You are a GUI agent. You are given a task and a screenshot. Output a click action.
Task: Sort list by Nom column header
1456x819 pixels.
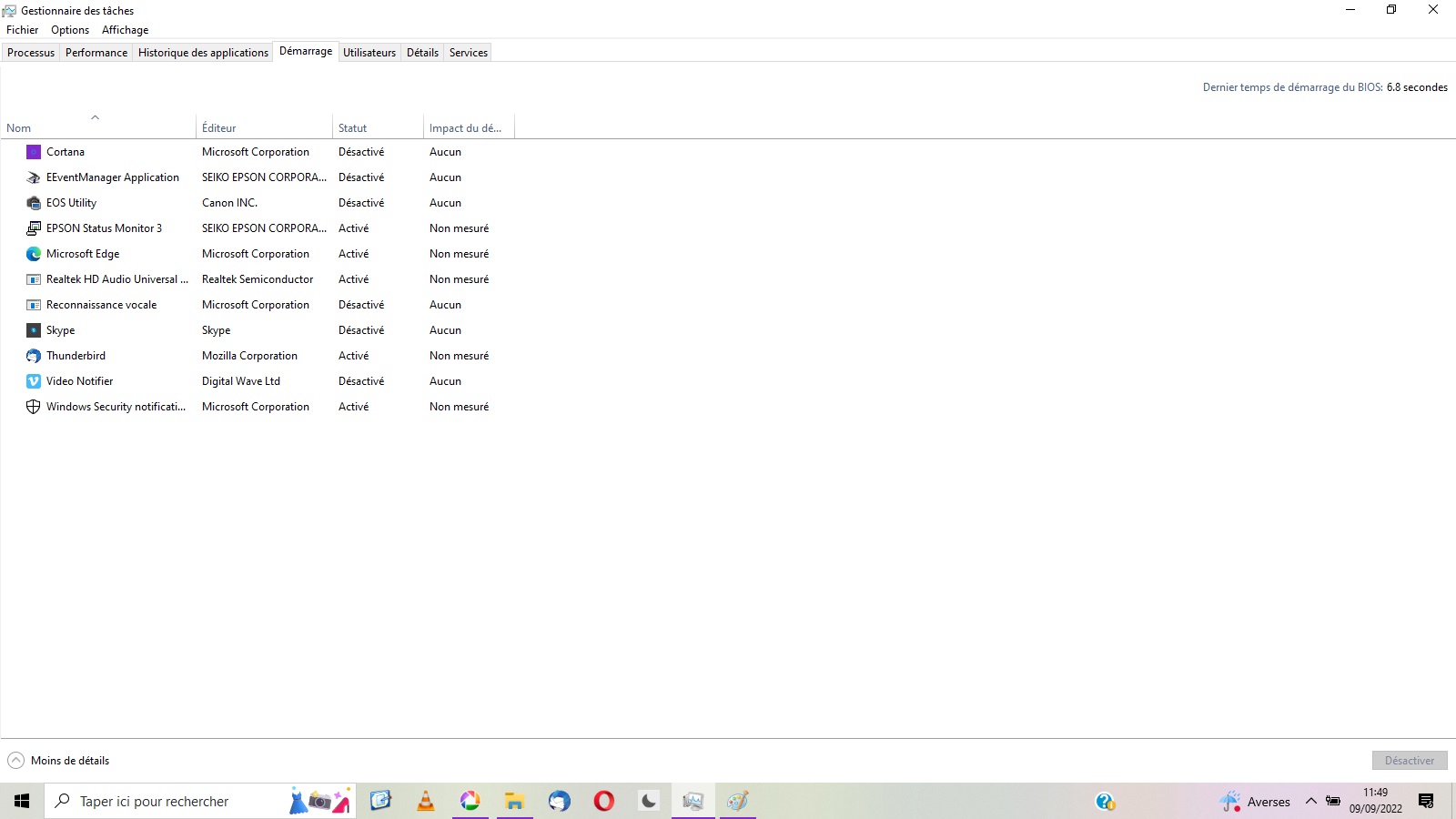pyautogui.click(x=98, y=127)
